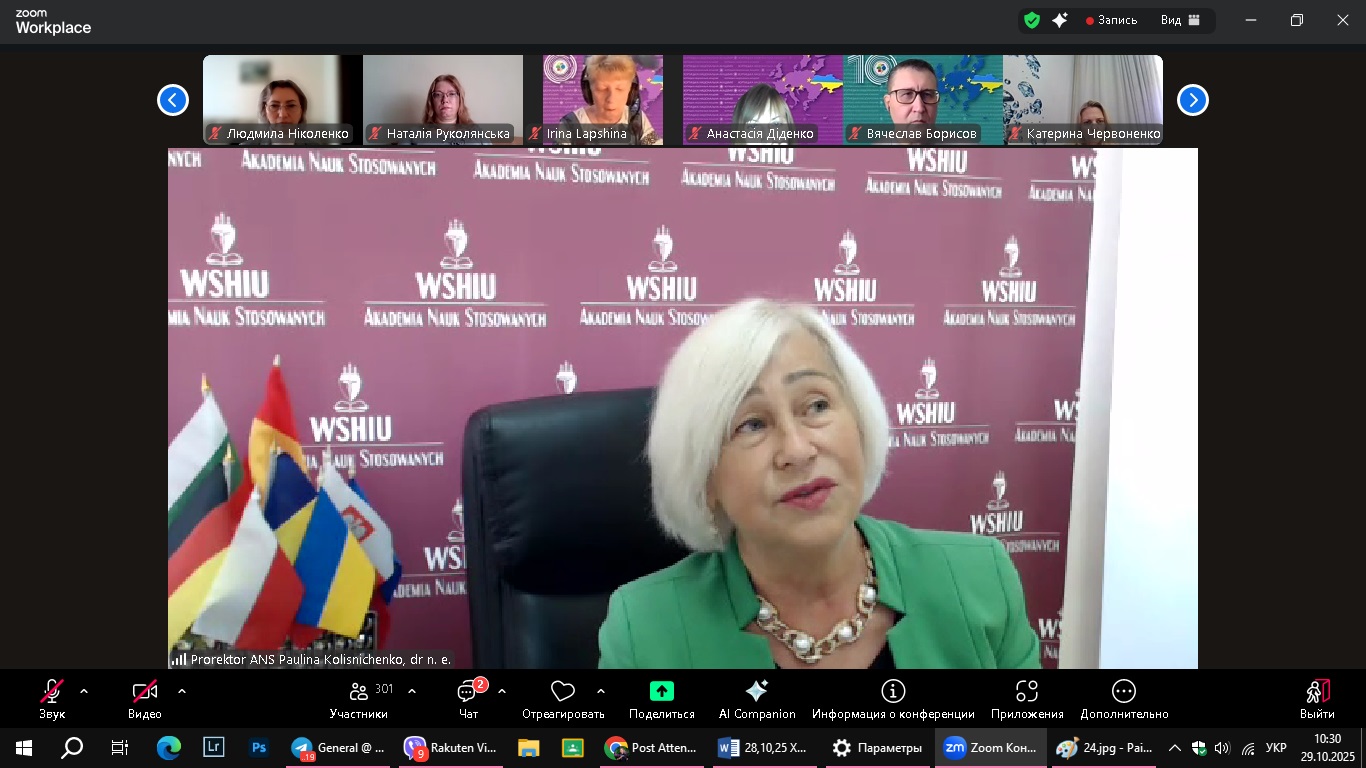The width and height of the screenshot is (1366, 768).
Task: Click the green Share screen button
Action: pos(661,698)
